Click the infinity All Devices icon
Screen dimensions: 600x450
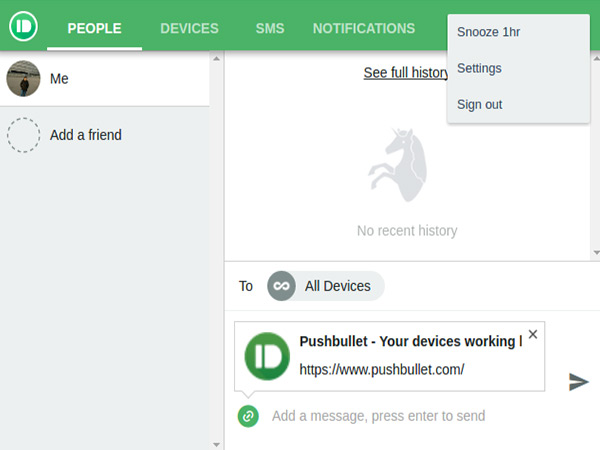pos(281,286)
